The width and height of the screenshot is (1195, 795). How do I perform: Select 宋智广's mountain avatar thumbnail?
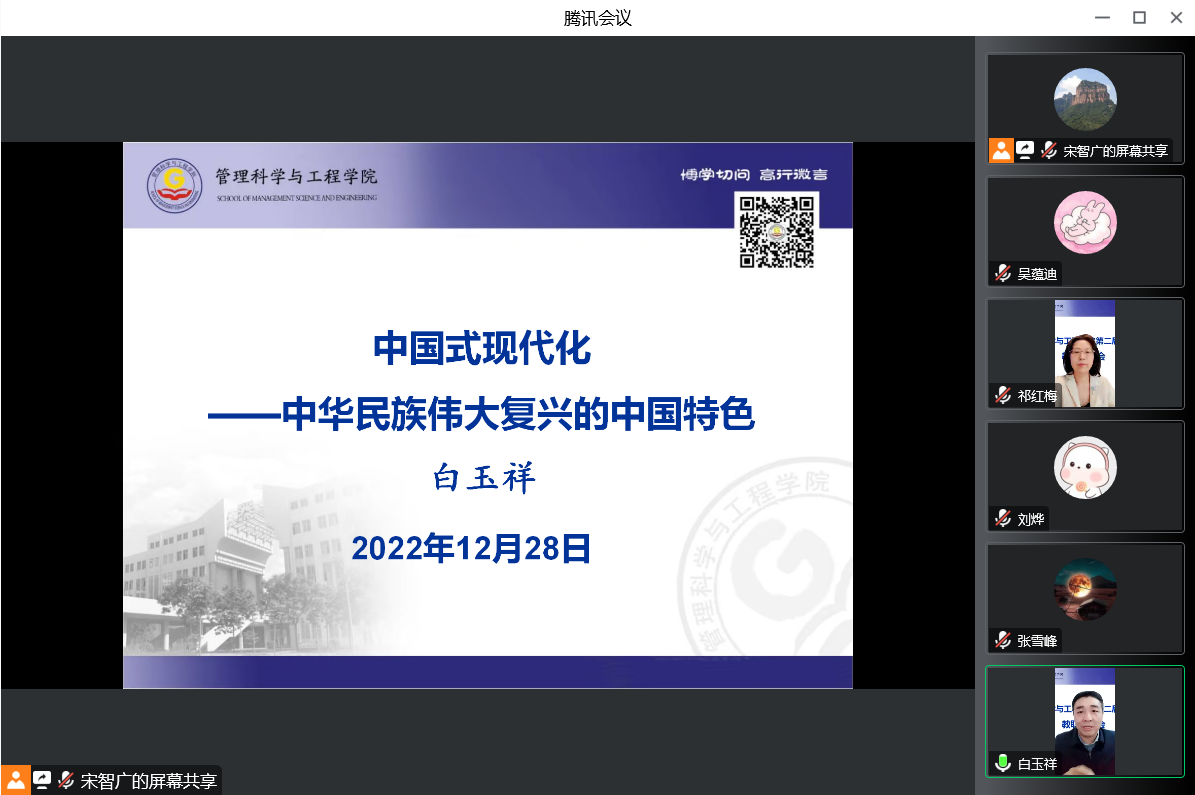point(1085,99)
